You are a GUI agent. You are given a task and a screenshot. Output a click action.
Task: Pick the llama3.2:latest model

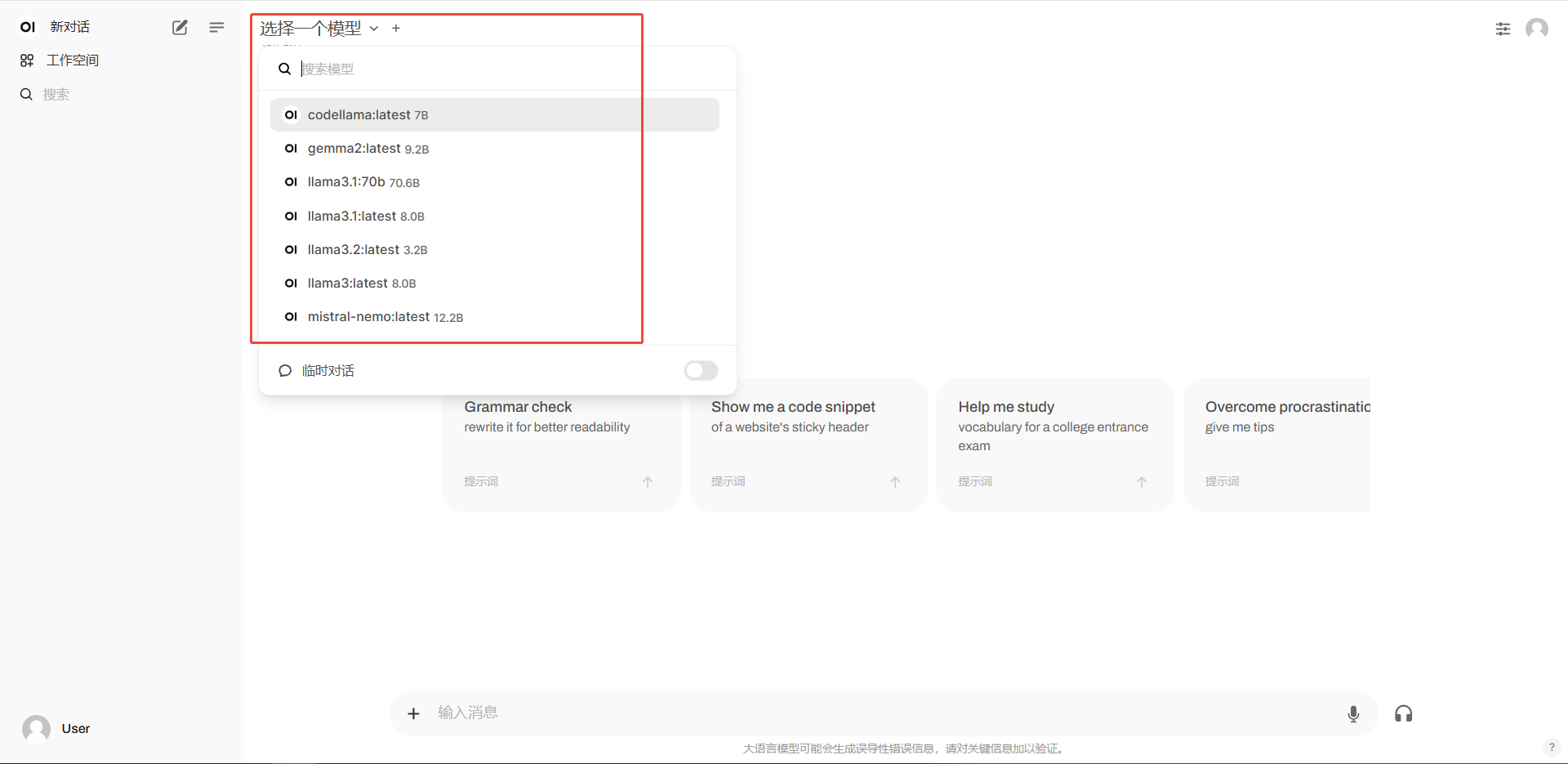[x=495, y=249]
